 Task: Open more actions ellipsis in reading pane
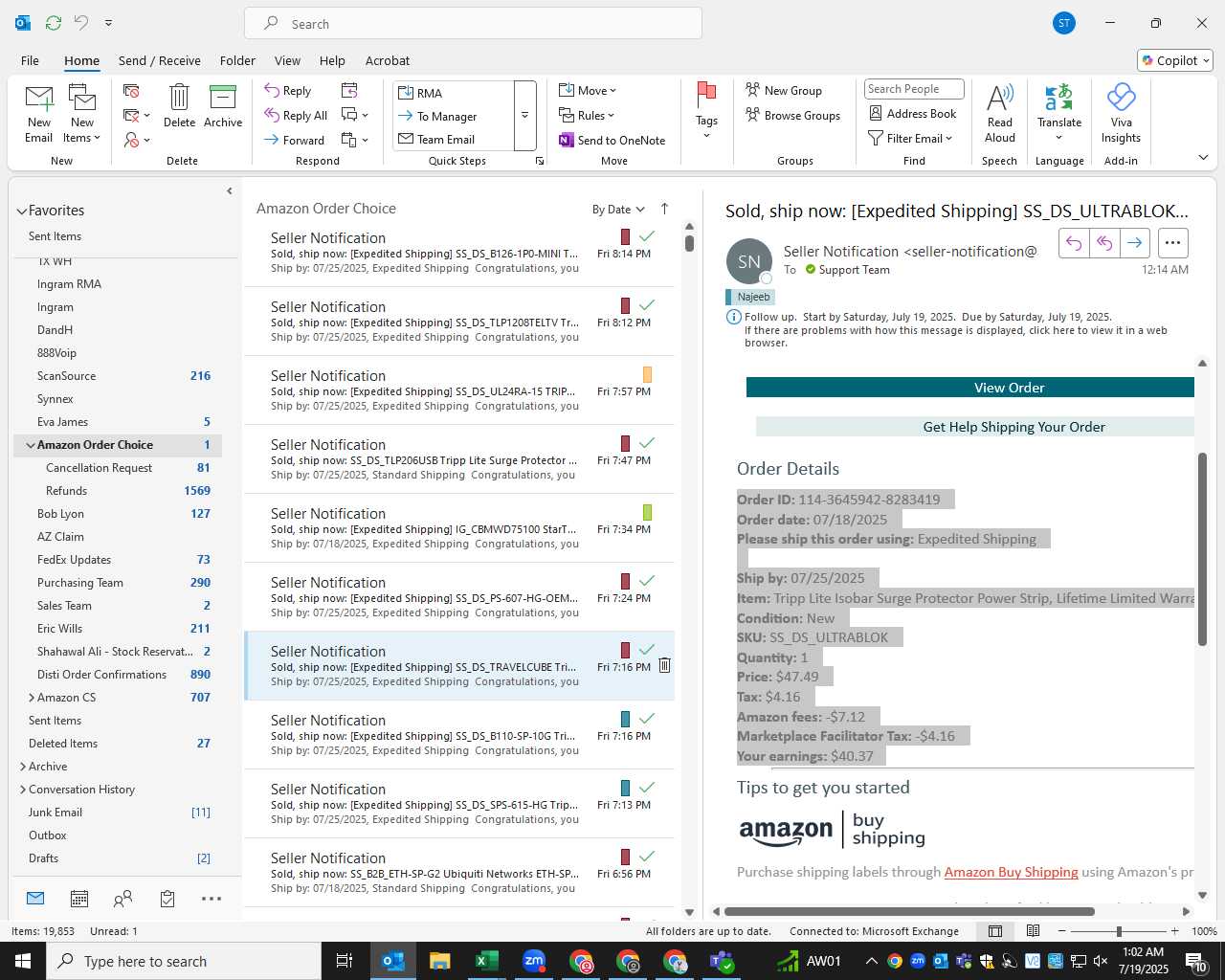(1173, 243)
